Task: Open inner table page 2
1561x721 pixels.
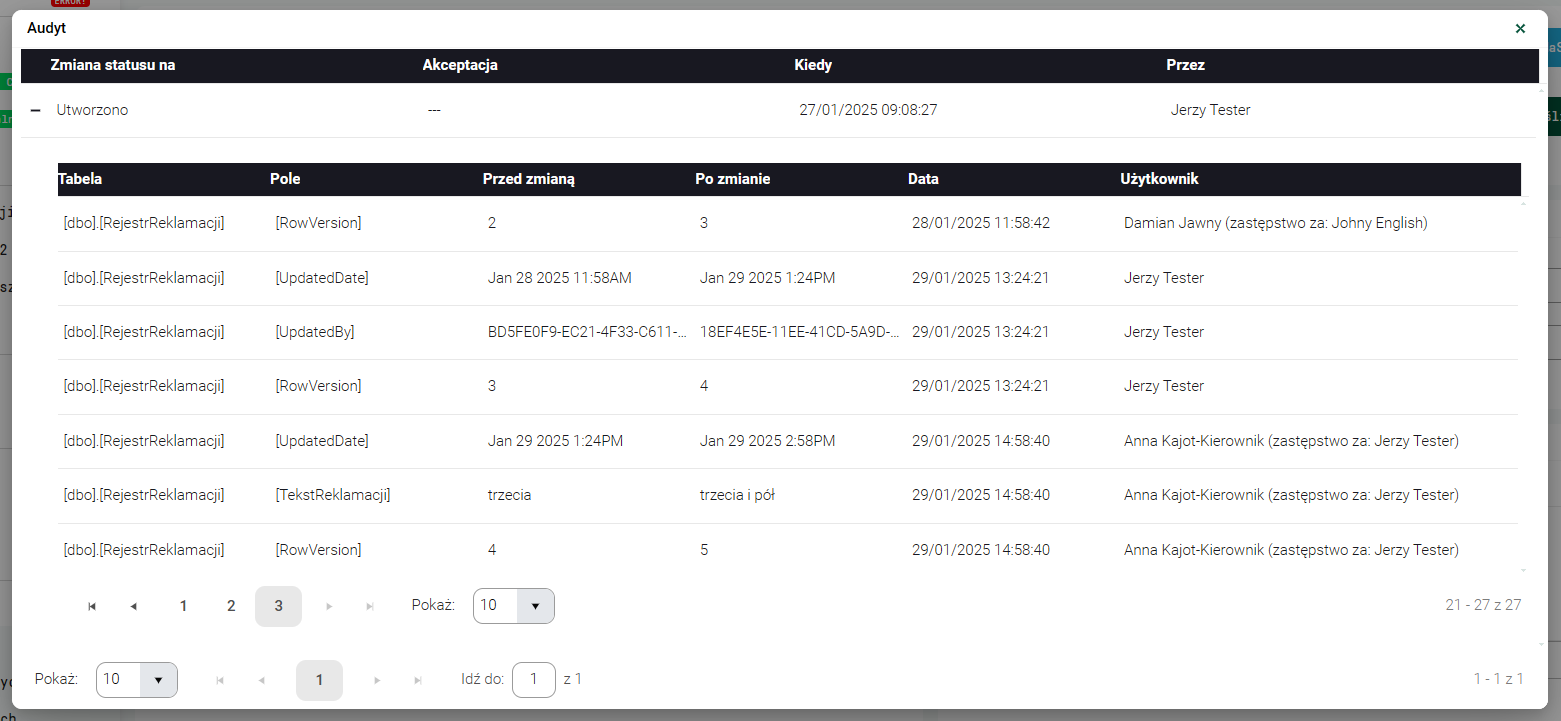Action: coord(231,606)
